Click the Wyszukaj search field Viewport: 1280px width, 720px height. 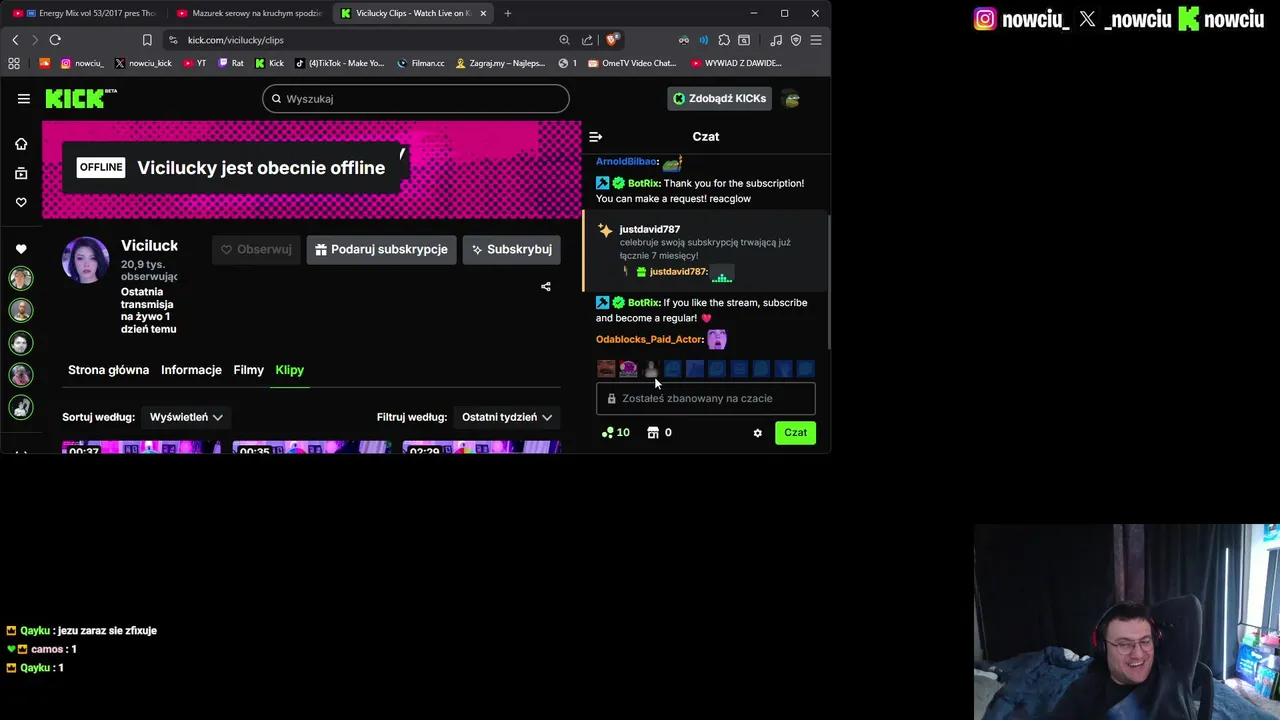416,99
